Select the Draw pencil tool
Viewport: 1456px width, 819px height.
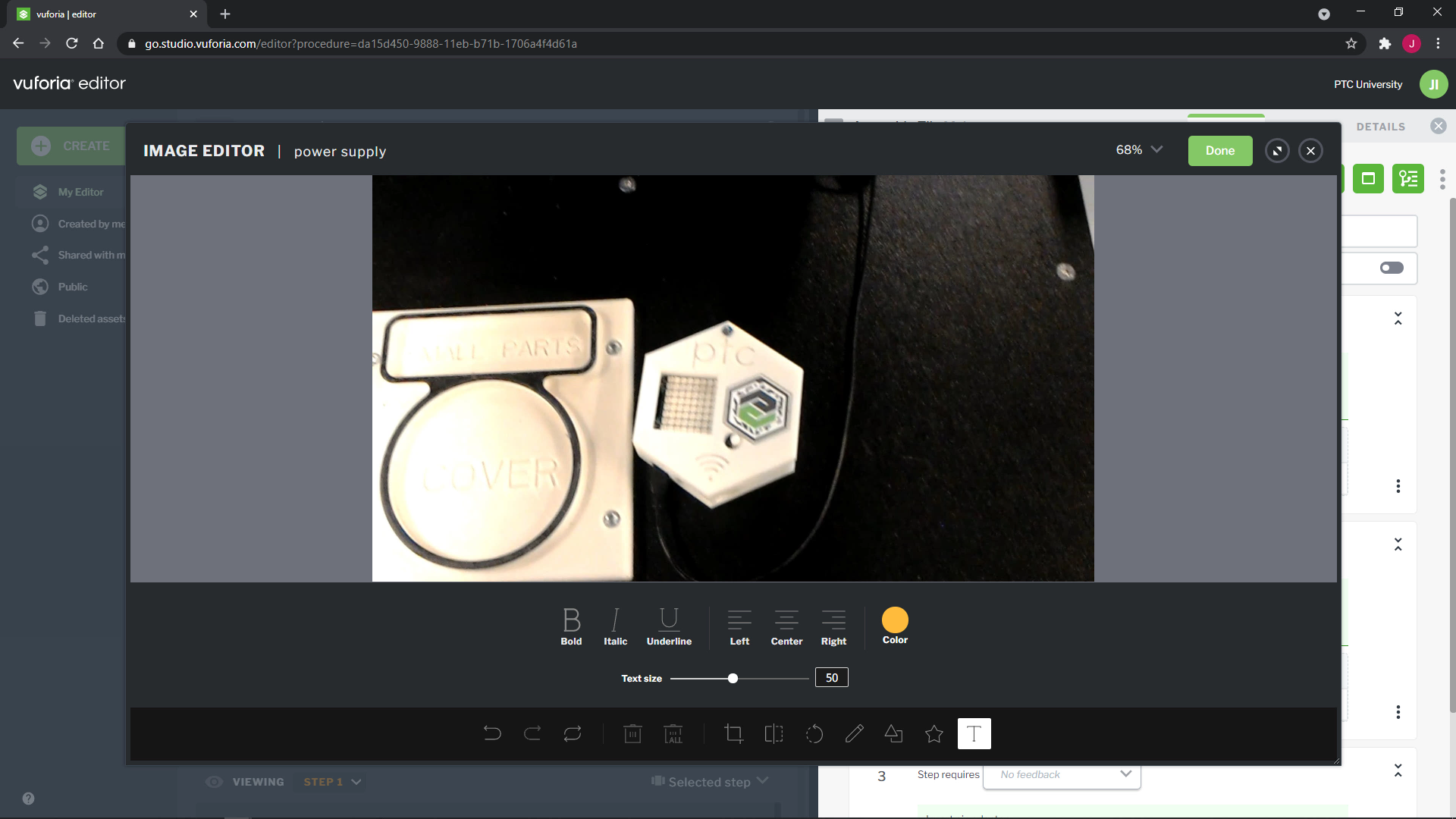point(854,733)
